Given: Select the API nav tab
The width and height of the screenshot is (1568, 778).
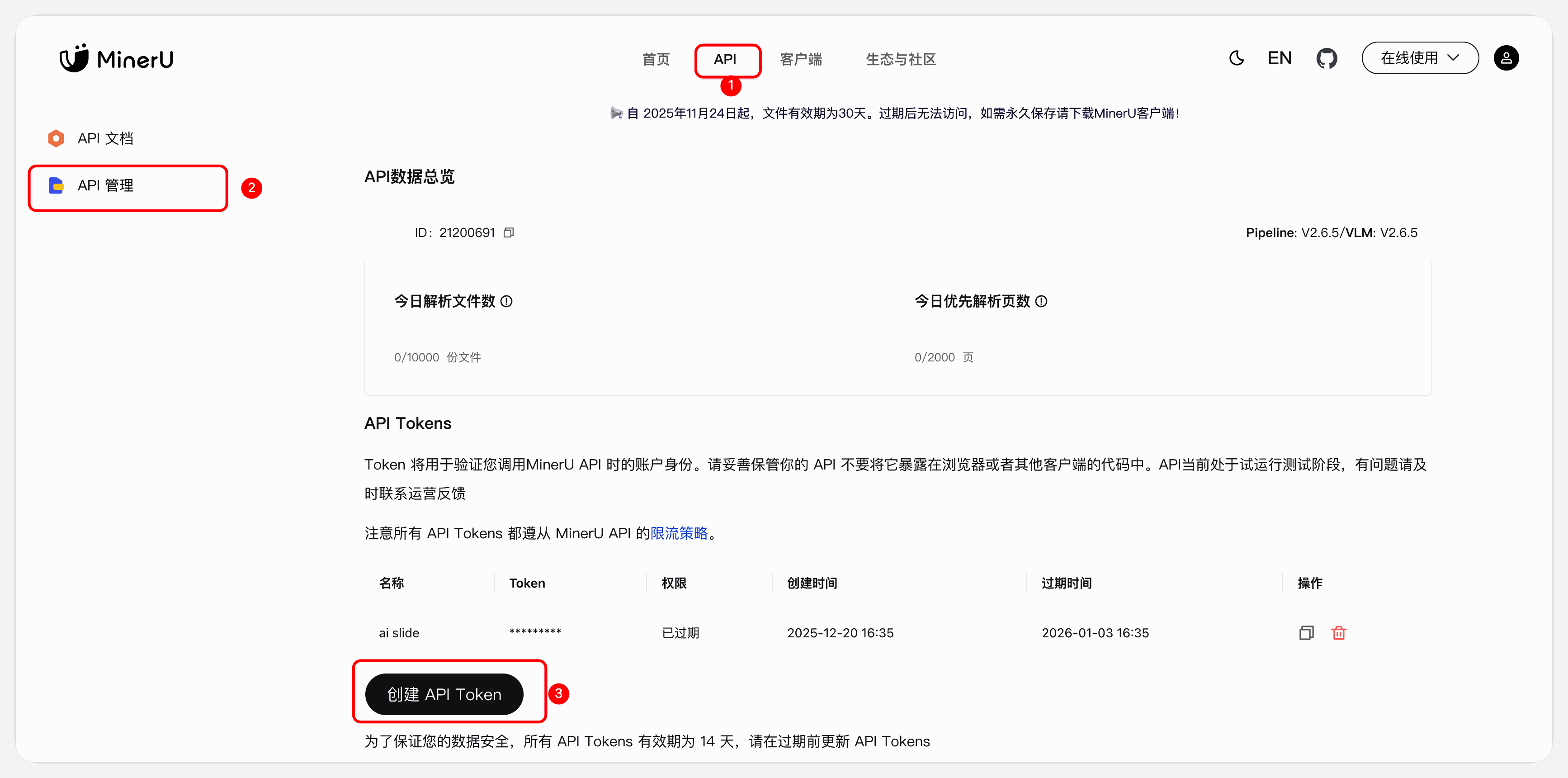Looking at the screenshot, I should pos(725,60).
